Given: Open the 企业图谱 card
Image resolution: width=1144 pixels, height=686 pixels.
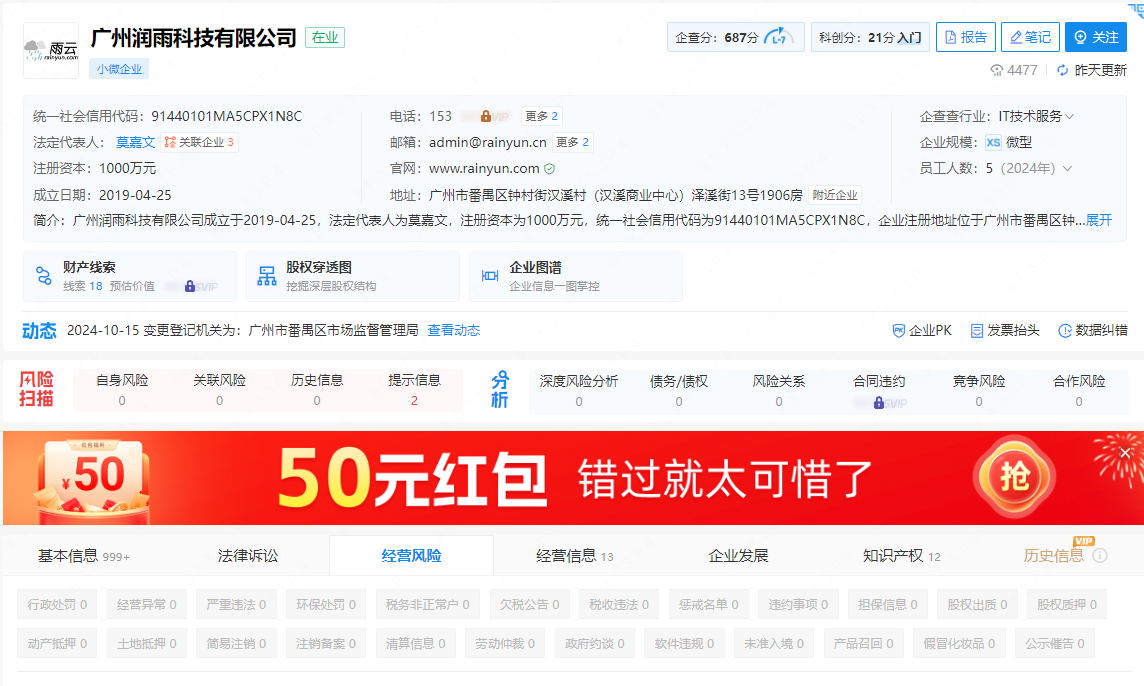Looking at the screenshot, I should (576, 277).
